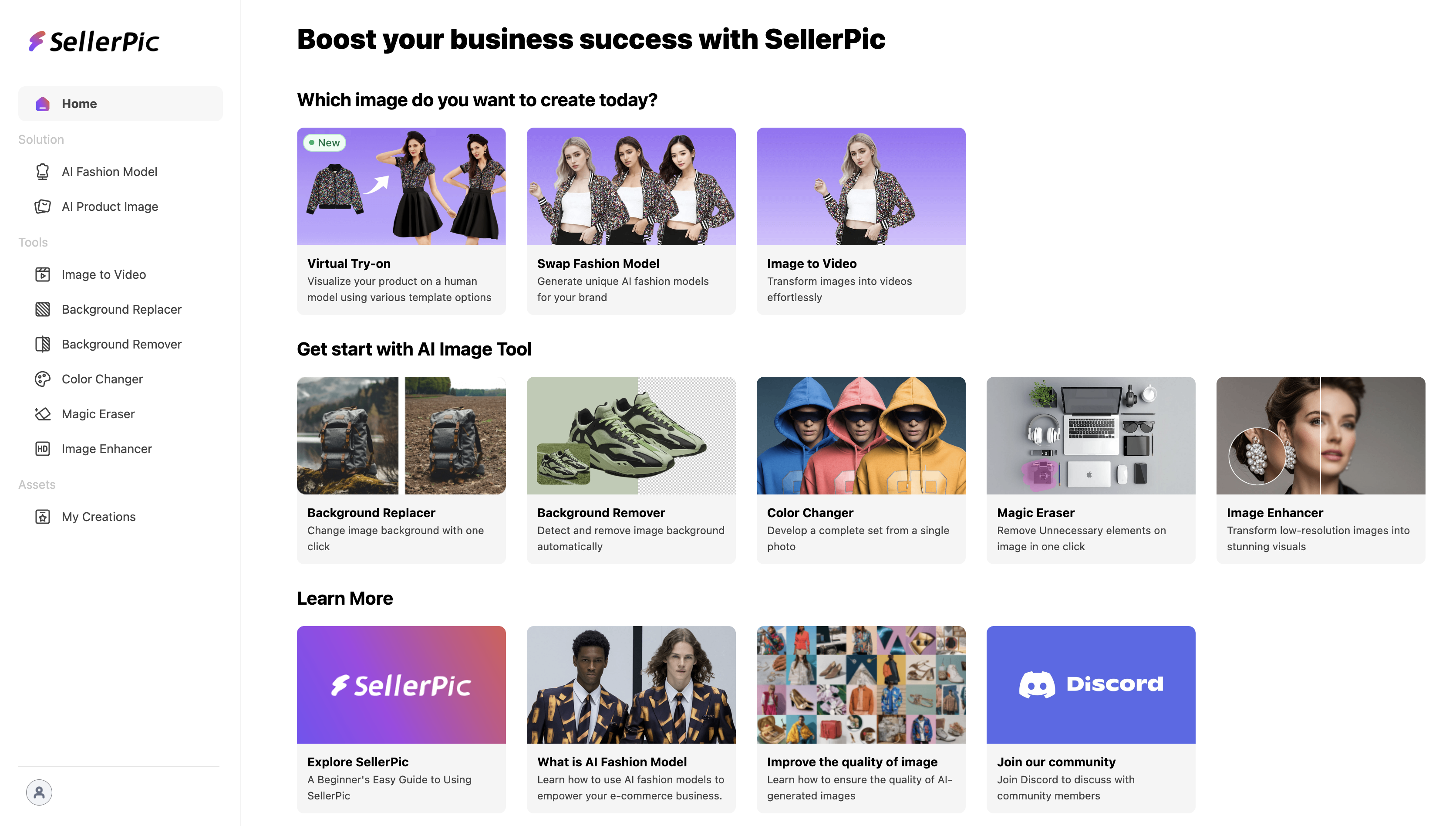Viewport: 1456px width, 826px height.
Task: Click the My Creations sidebar icon
Action: (43, 517)
